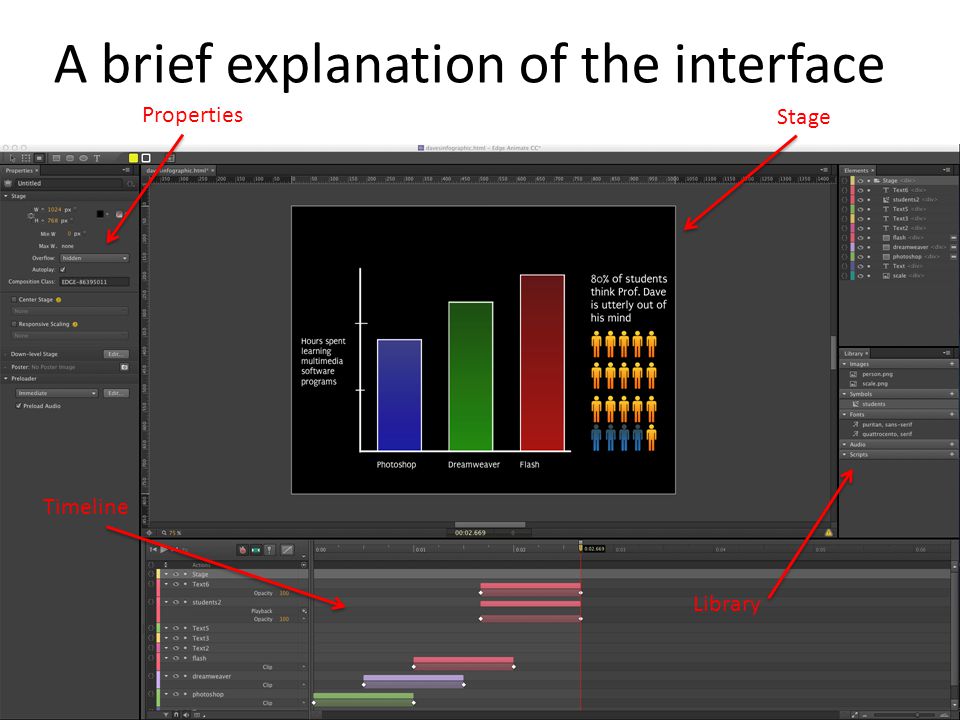960x720 pixels.
Task: Click the Untitled title input field
Action: (x=68, y=183)
